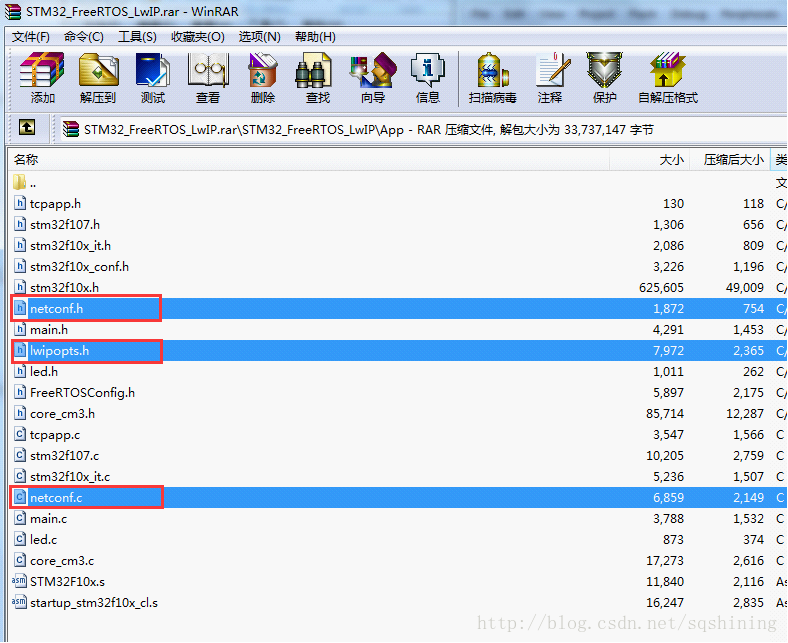Screen dimensions: 788x643
Task: Click the main.c file icon
Action: pyautogui.click(x=20, y=518)
